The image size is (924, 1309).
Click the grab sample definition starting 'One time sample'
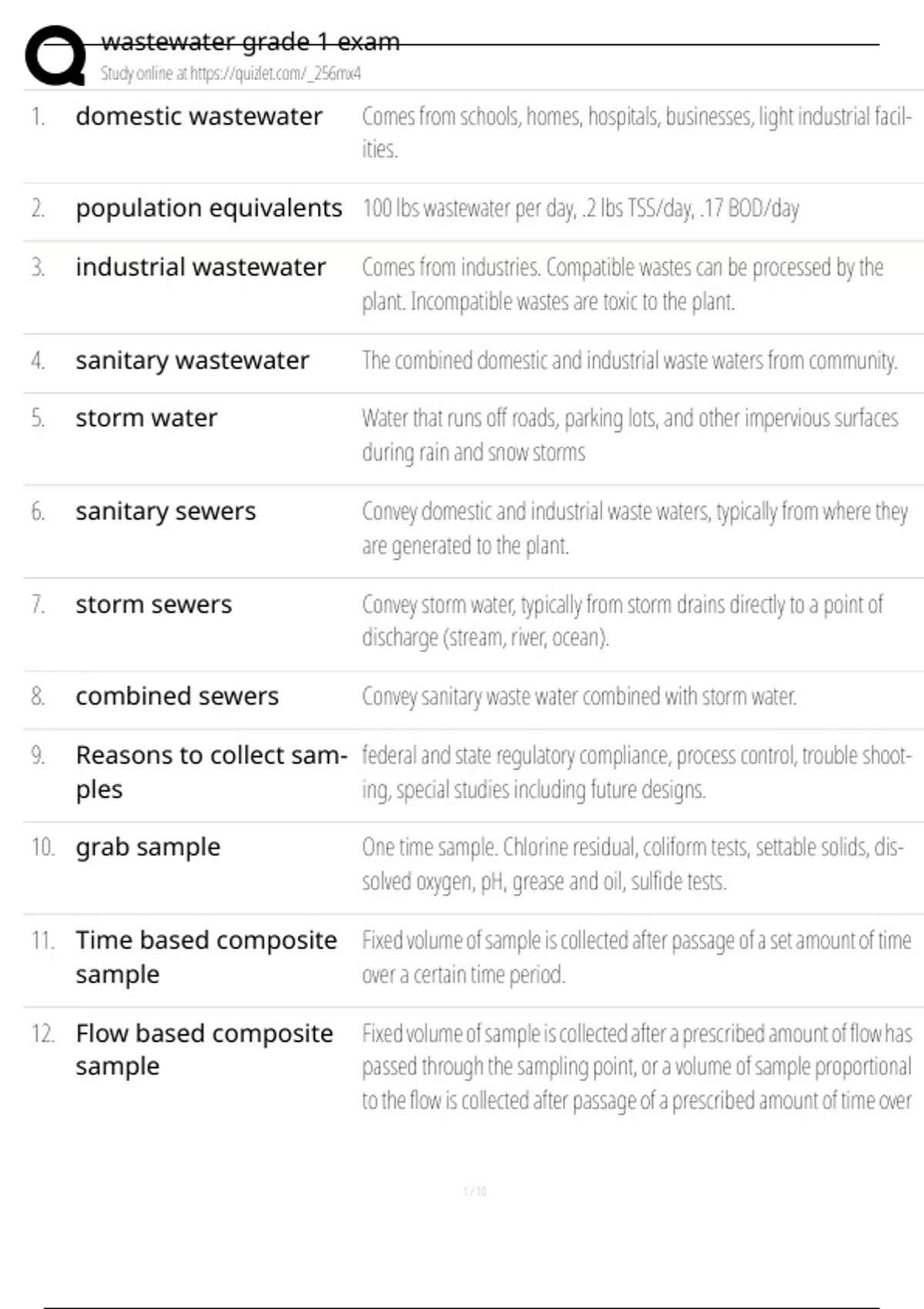(x=631, y=864)
